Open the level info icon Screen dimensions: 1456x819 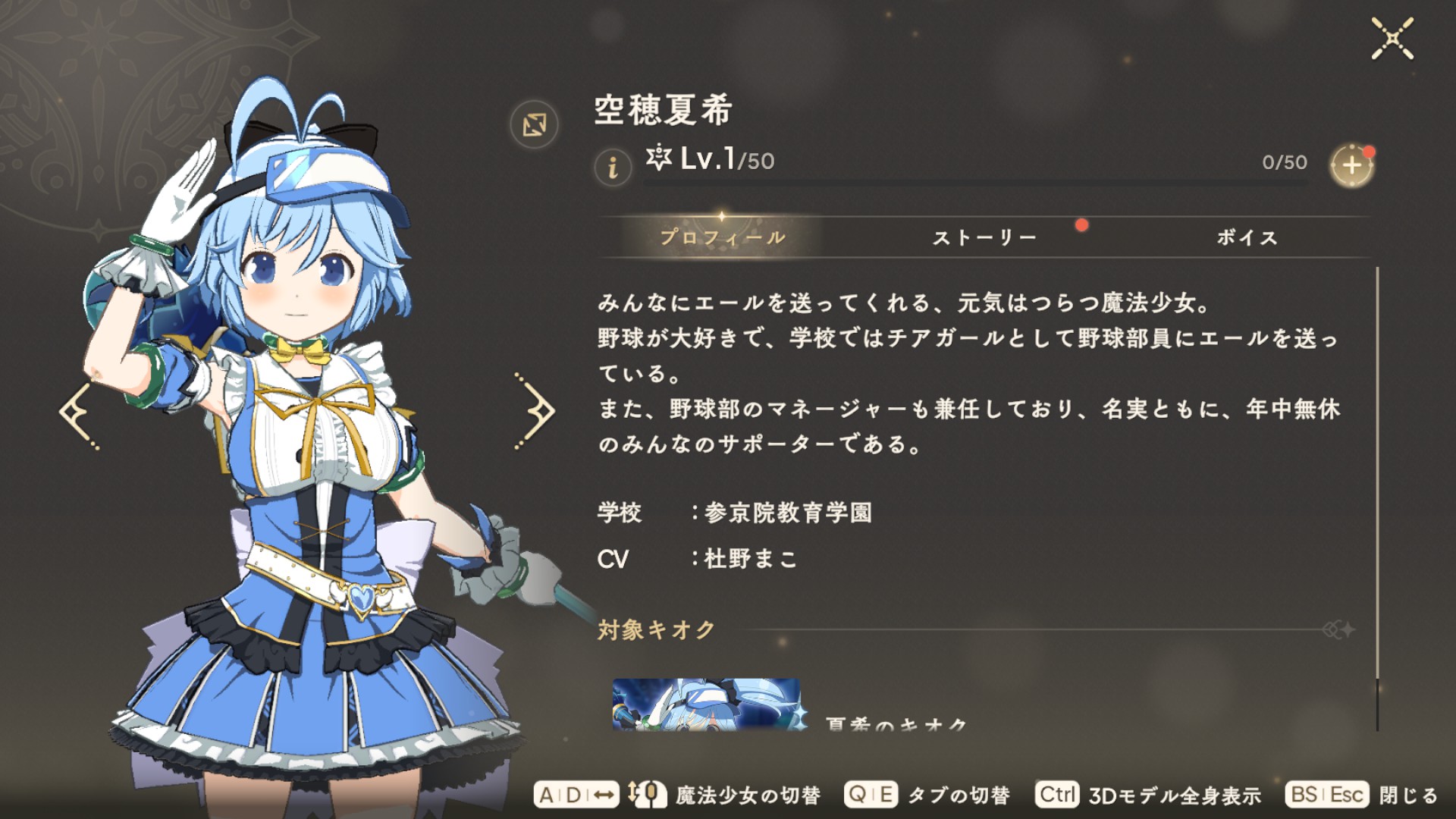pyautogui.click(x=613, y=165)
